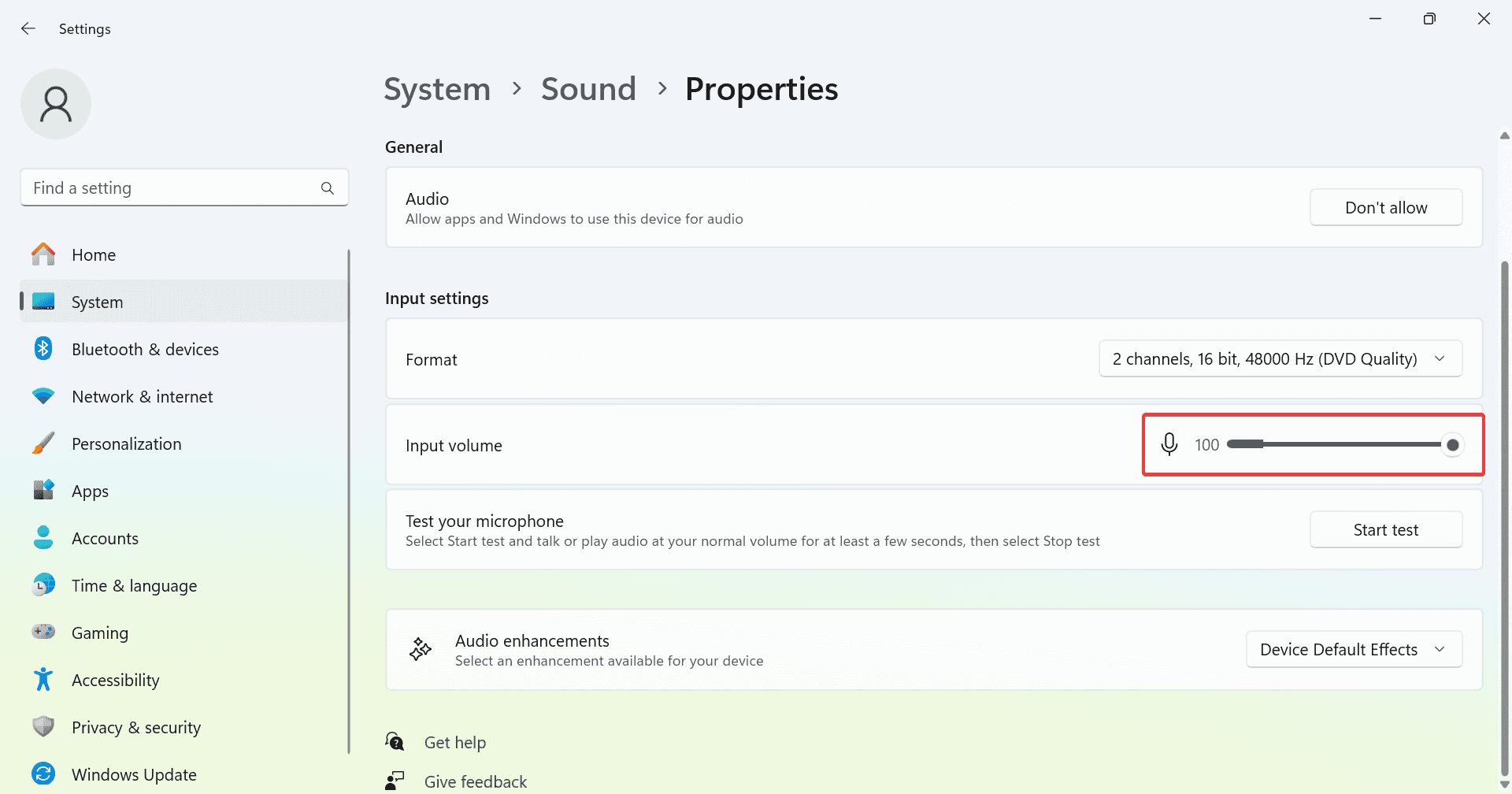Click the Gaming controller icon
1512x794 pixels.
pos(43,633)
